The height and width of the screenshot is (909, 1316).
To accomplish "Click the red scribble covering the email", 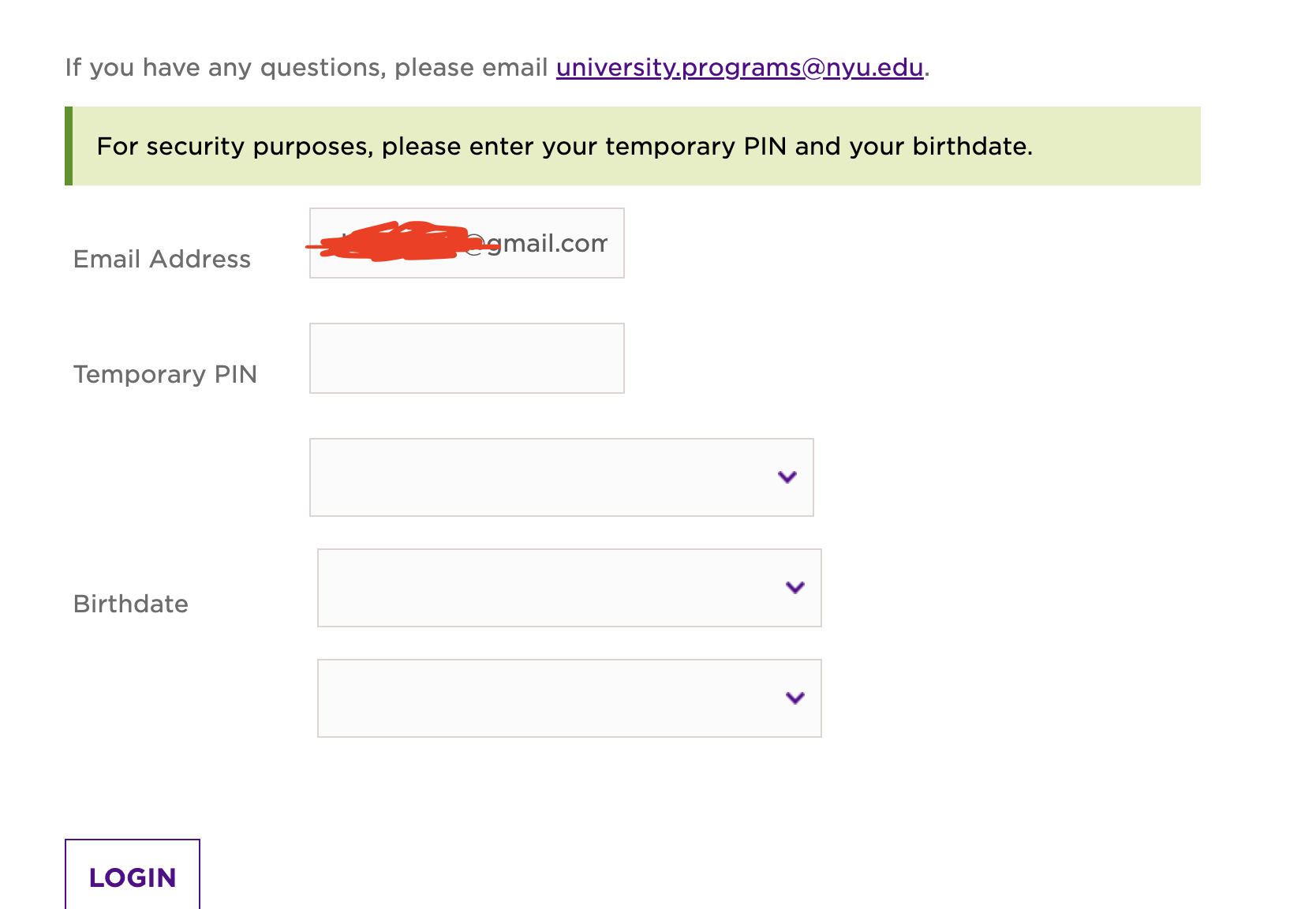I will (394, 241).
